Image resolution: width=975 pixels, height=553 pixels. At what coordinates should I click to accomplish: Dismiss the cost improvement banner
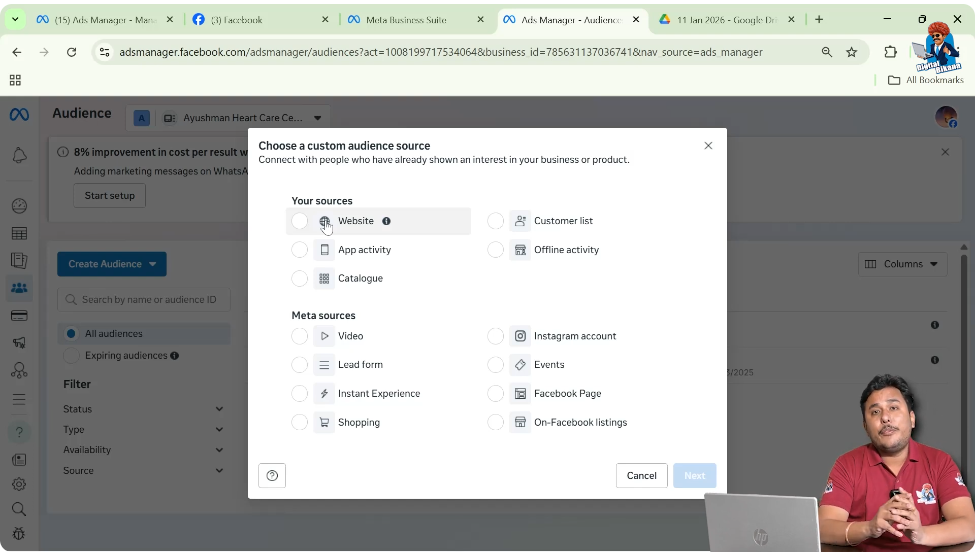pyautogui.click(x=945, y=152)
